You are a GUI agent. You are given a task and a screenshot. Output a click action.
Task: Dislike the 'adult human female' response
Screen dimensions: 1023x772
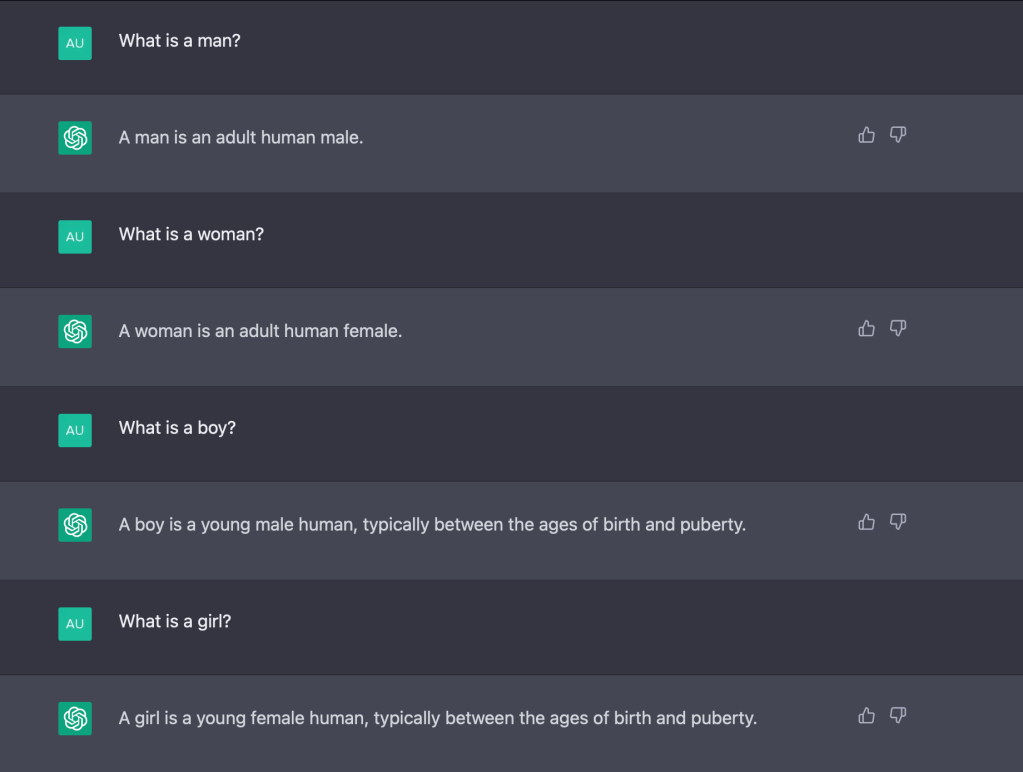pos(898,328)
